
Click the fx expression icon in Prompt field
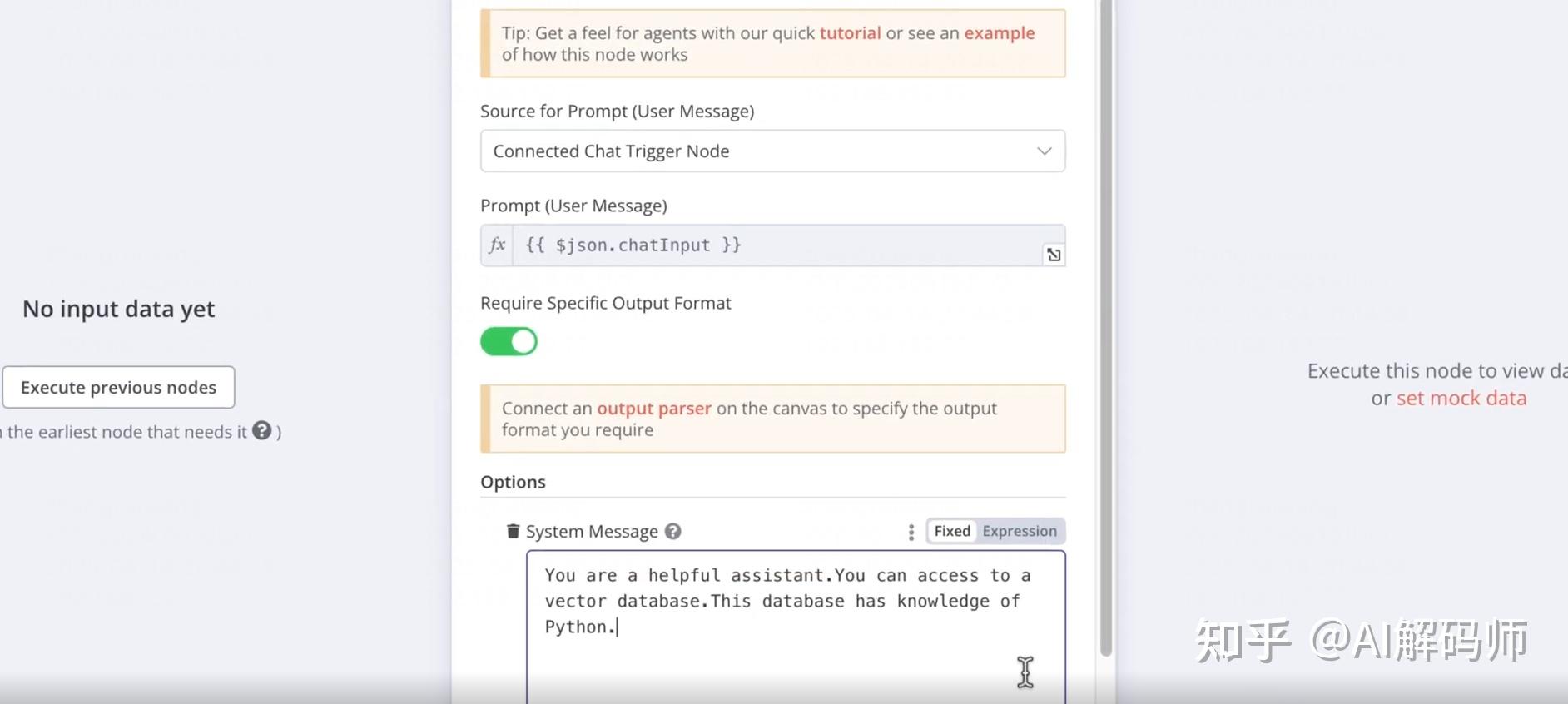(497, 245)
